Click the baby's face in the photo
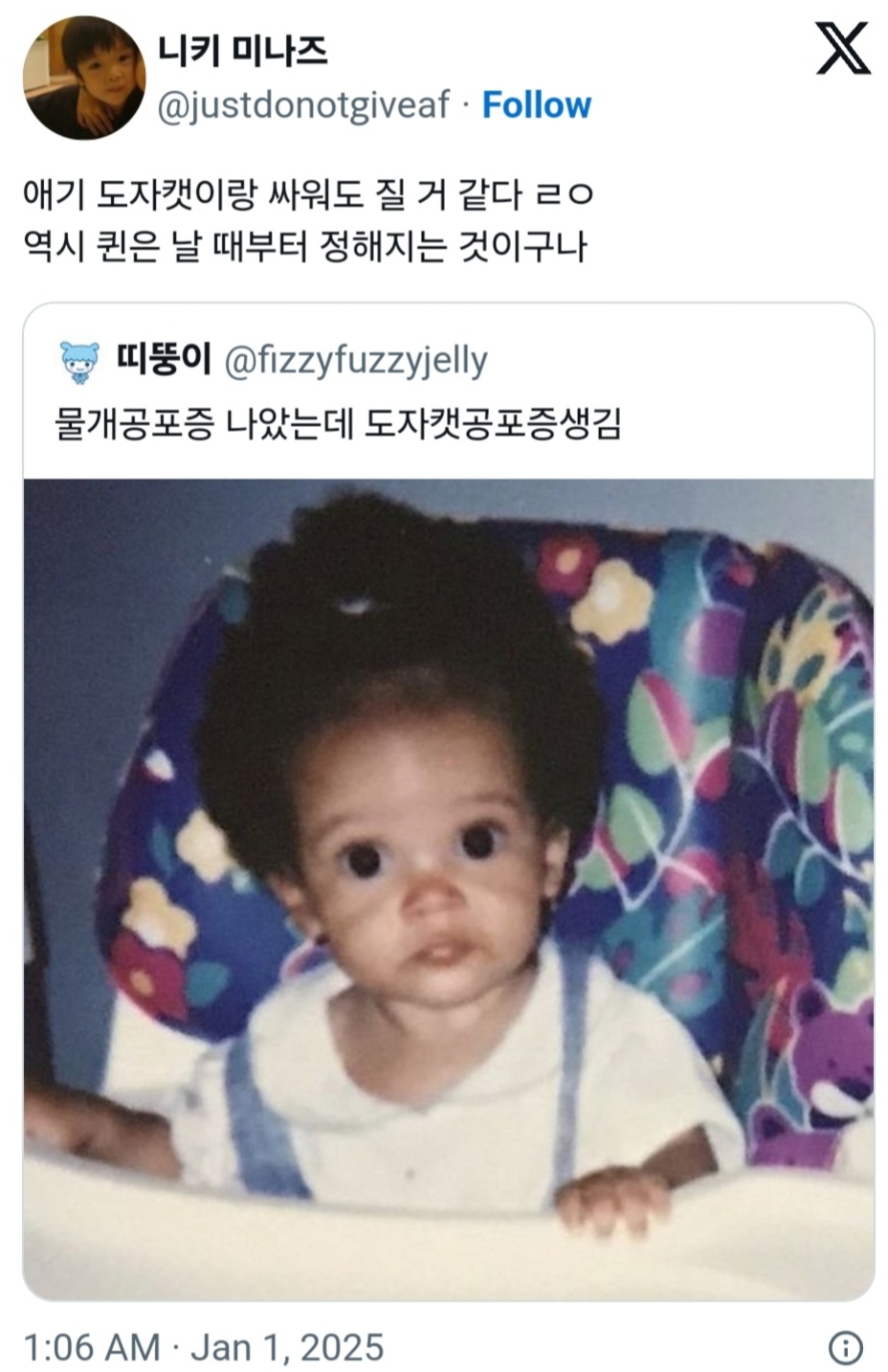Screen dimensions: 888x1372 (426, 866)
